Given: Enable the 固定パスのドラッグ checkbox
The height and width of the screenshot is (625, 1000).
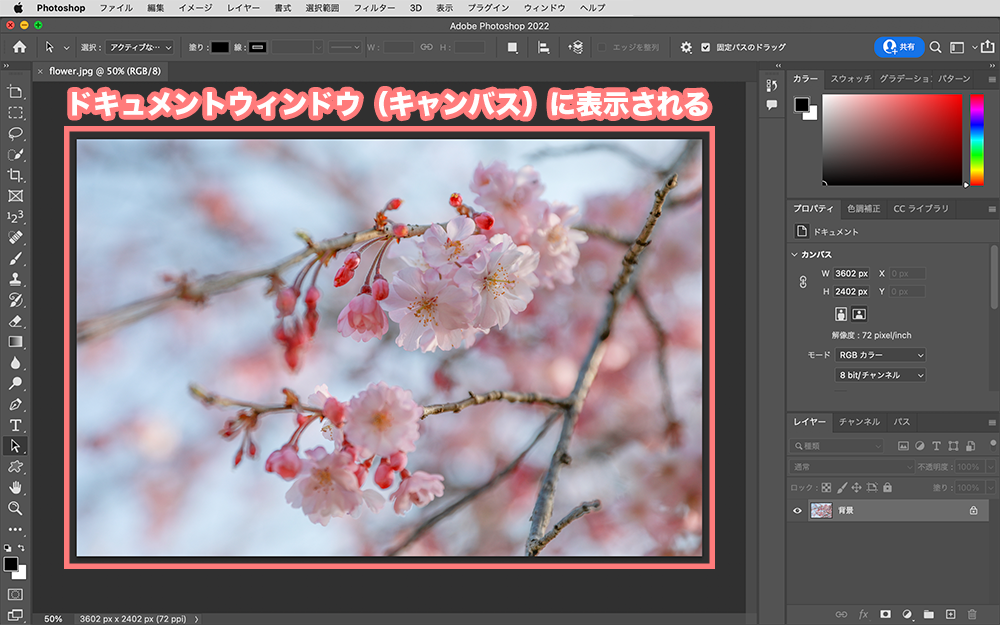Looking at the screenshot, I should (x=705, y=47).
